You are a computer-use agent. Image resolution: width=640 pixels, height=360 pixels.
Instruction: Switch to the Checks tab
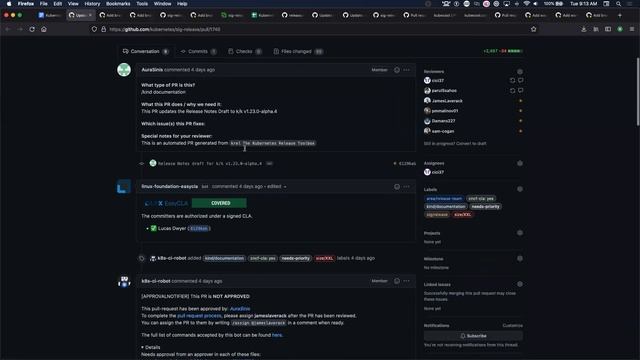click(245, 51)
